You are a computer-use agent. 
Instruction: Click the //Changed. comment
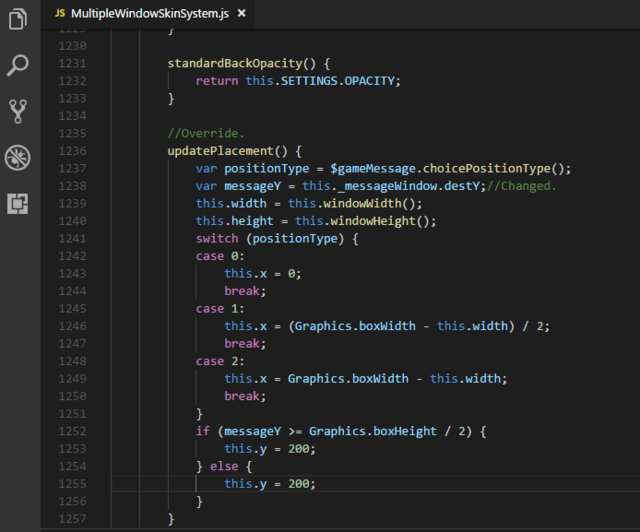(x=522, y=186)
